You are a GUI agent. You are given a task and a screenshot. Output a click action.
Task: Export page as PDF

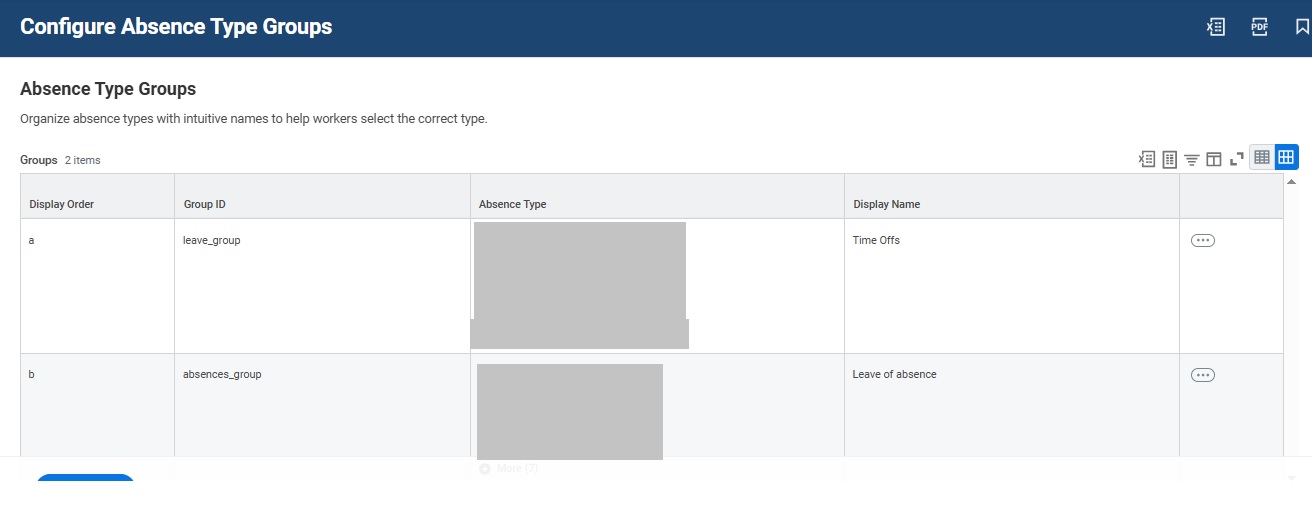point(1260,27)
